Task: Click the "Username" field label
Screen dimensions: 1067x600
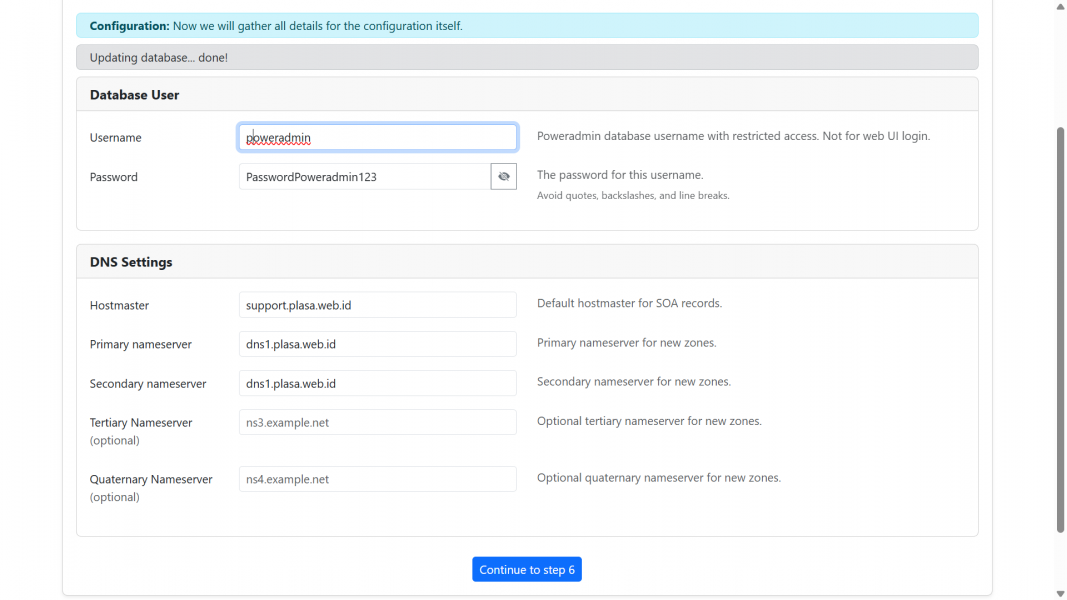Action: tap(116, 138)
